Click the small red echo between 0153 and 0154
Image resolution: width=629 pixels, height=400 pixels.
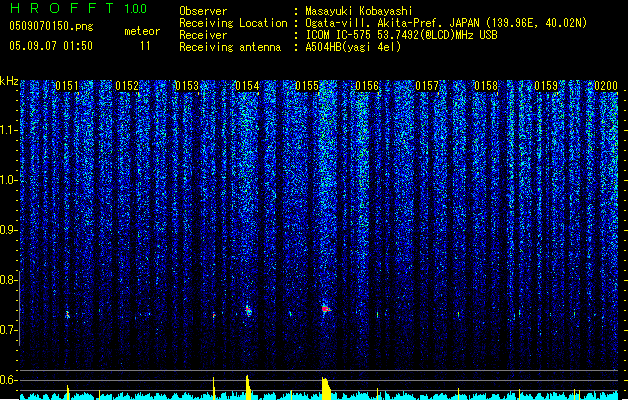click(x=214, y=316)
